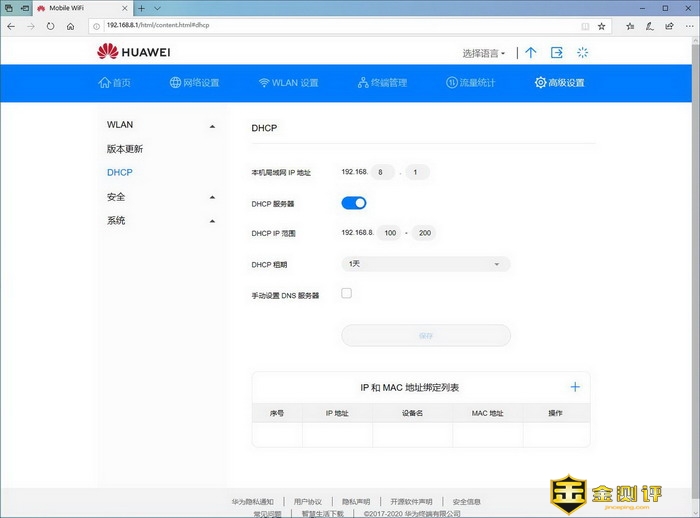Open the 版本更新 sidebar link
This screenshot has width=700, height=518.
pyautogui.click(x=125, y=149)
